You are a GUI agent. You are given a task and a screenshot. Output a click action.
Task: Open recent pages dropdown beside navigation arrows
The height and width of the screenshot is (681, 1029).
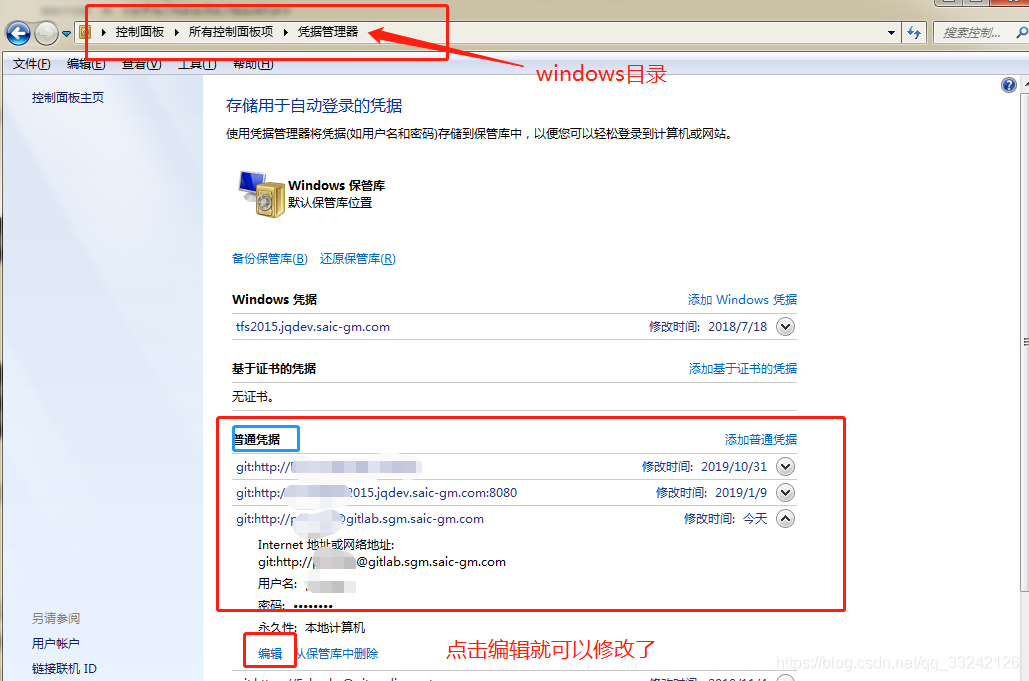(66, 33)
